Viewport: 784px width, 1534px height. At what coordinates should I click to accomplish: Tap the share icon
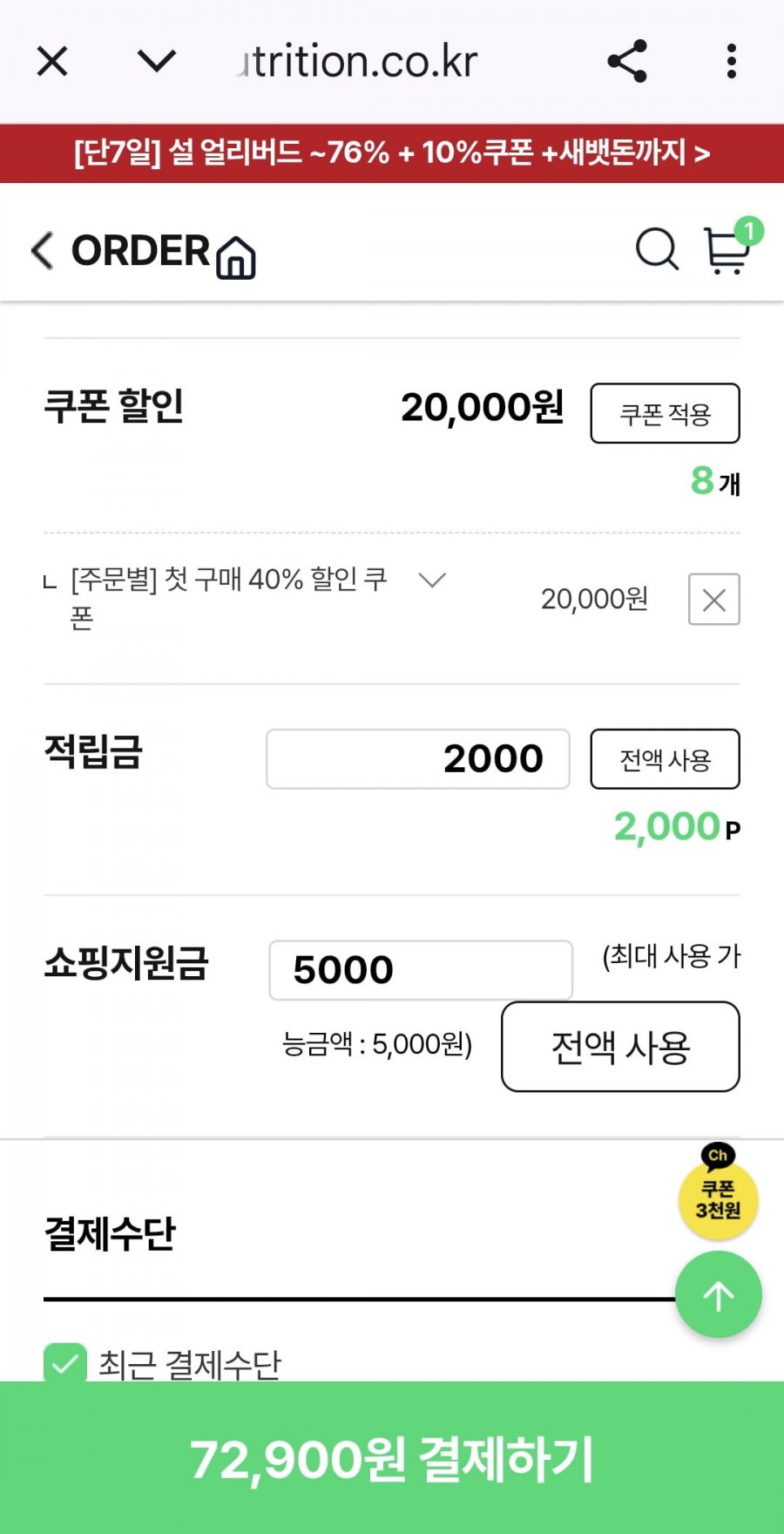click(627, 62)
